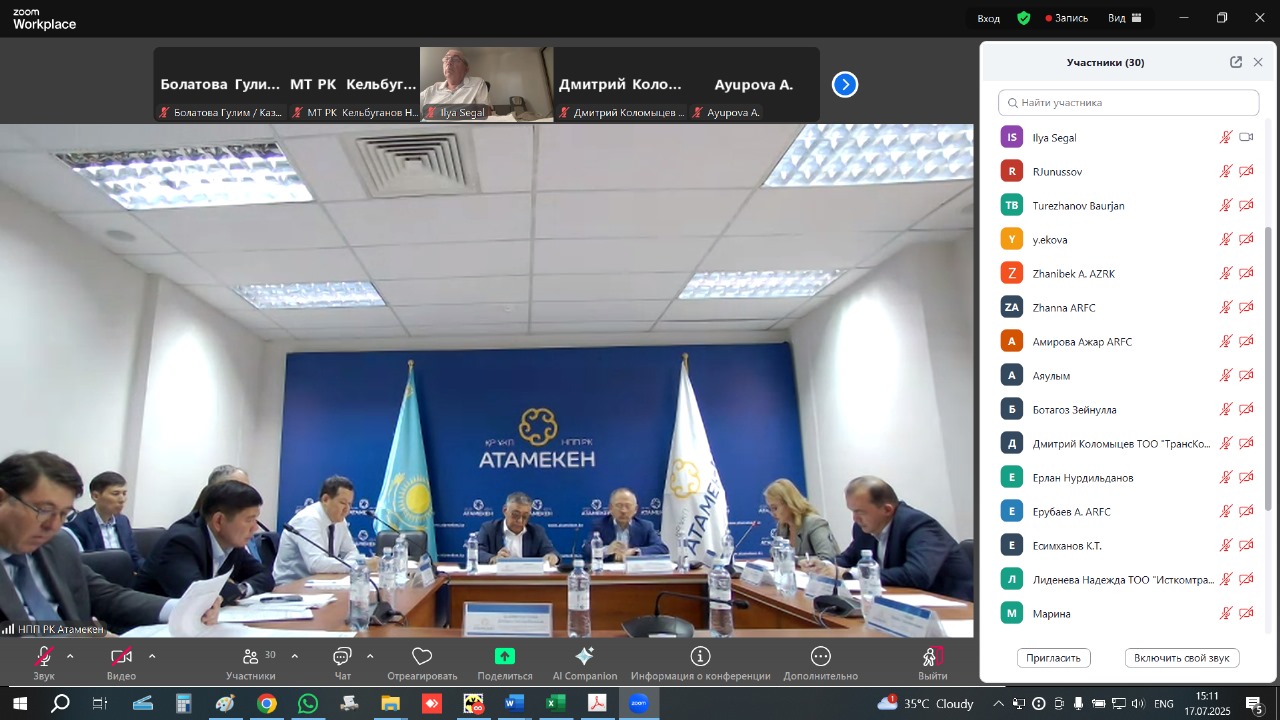The height and width of the screenshot is (720, 1280).
Task: Open Информация о конференции info icon
Action: pos(700,656)
